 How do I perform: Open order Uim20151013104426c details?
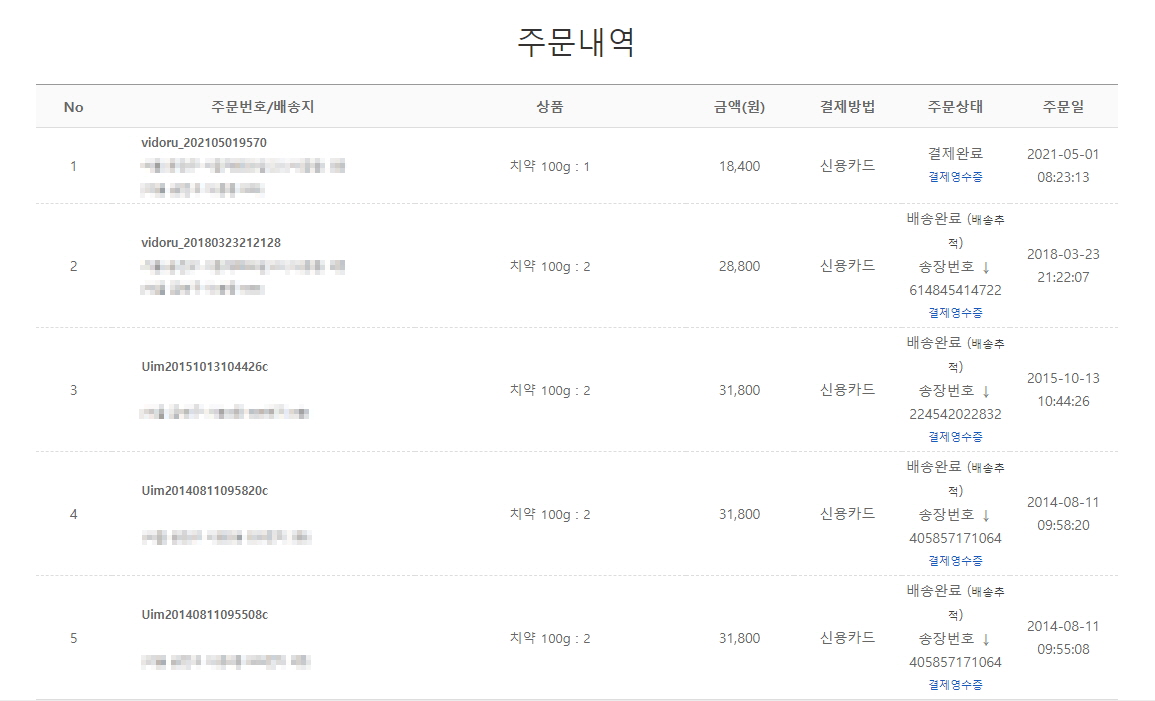click(205, 367)
